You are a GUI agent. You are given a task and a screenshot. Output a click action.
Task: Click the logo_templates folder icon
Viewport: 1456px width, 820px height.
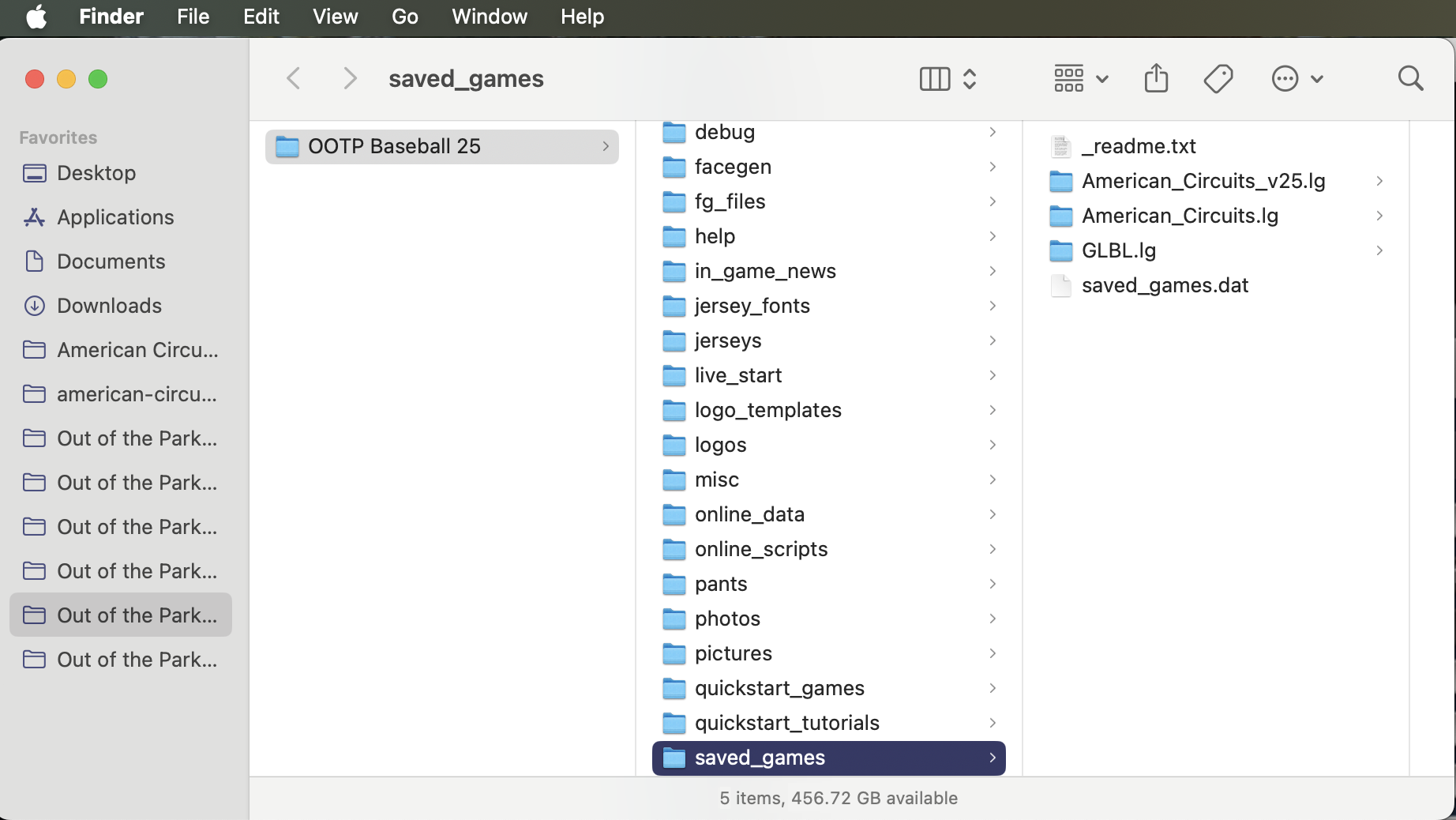click(x=674, y=410)
